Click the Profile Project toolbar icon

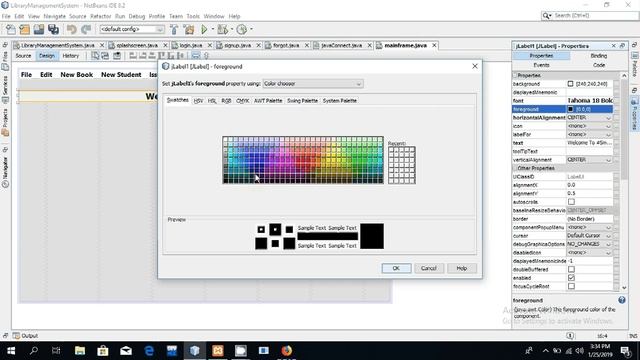[x=242, y=29]
